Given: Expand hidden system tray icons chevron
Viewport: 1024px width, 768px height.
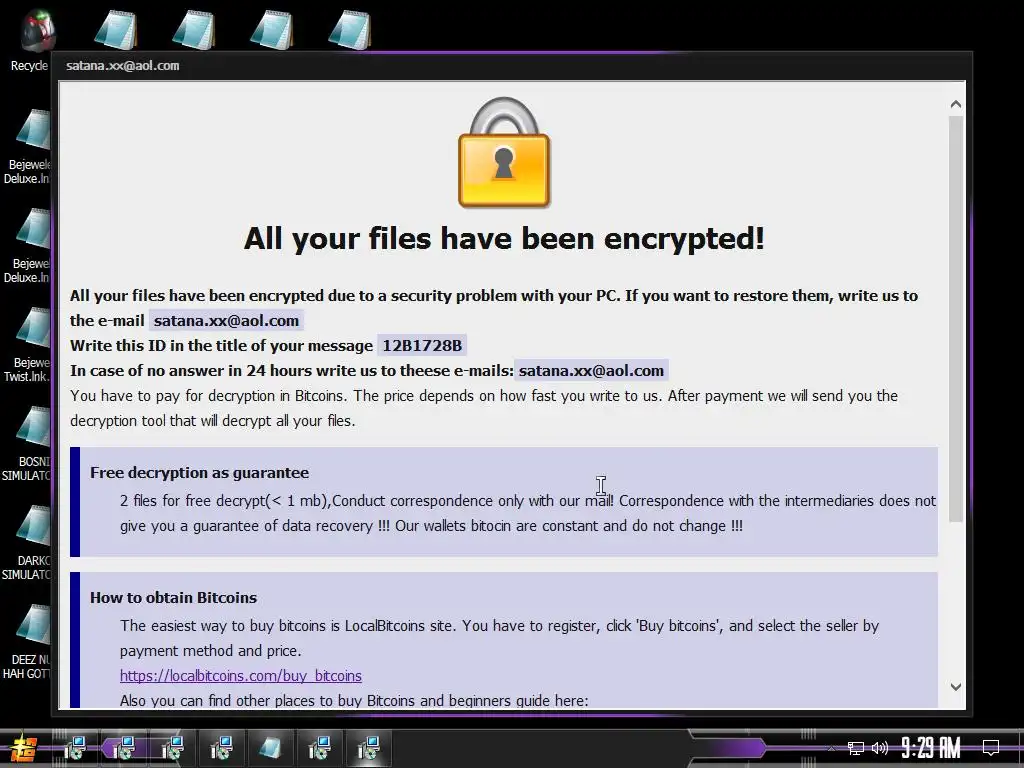Looking at the screenshot, I should 831,748.
